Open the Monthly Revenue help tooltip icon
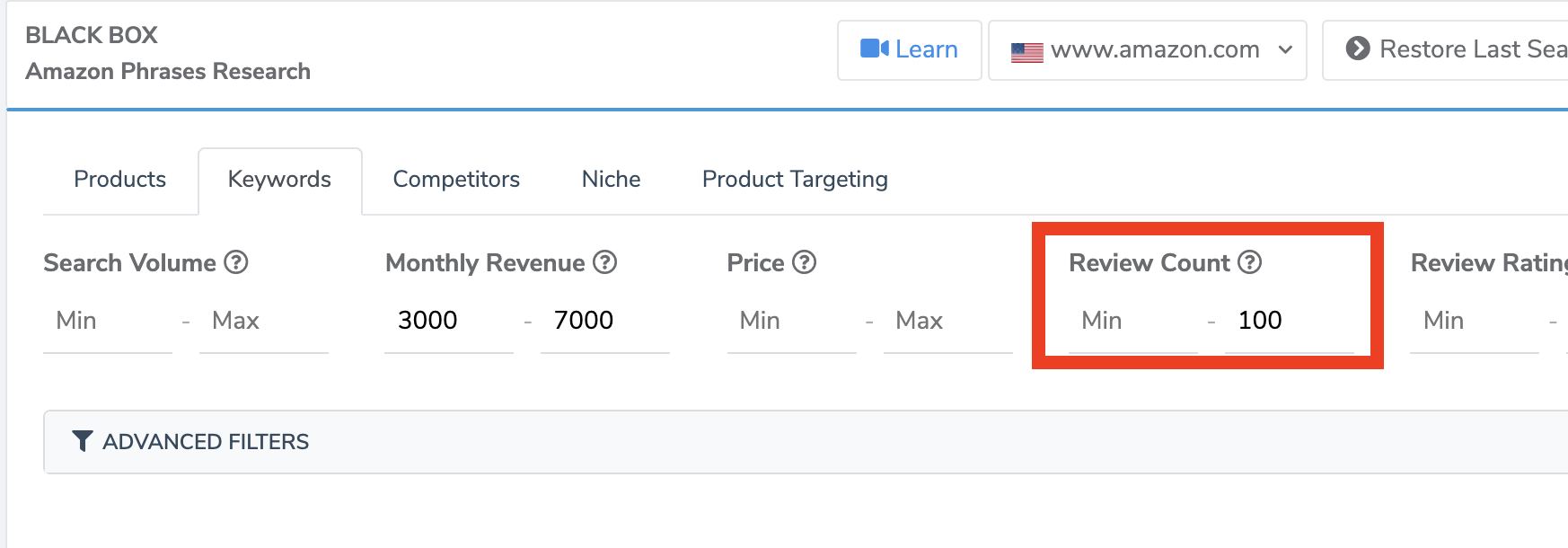 click(x=605, y=262)
